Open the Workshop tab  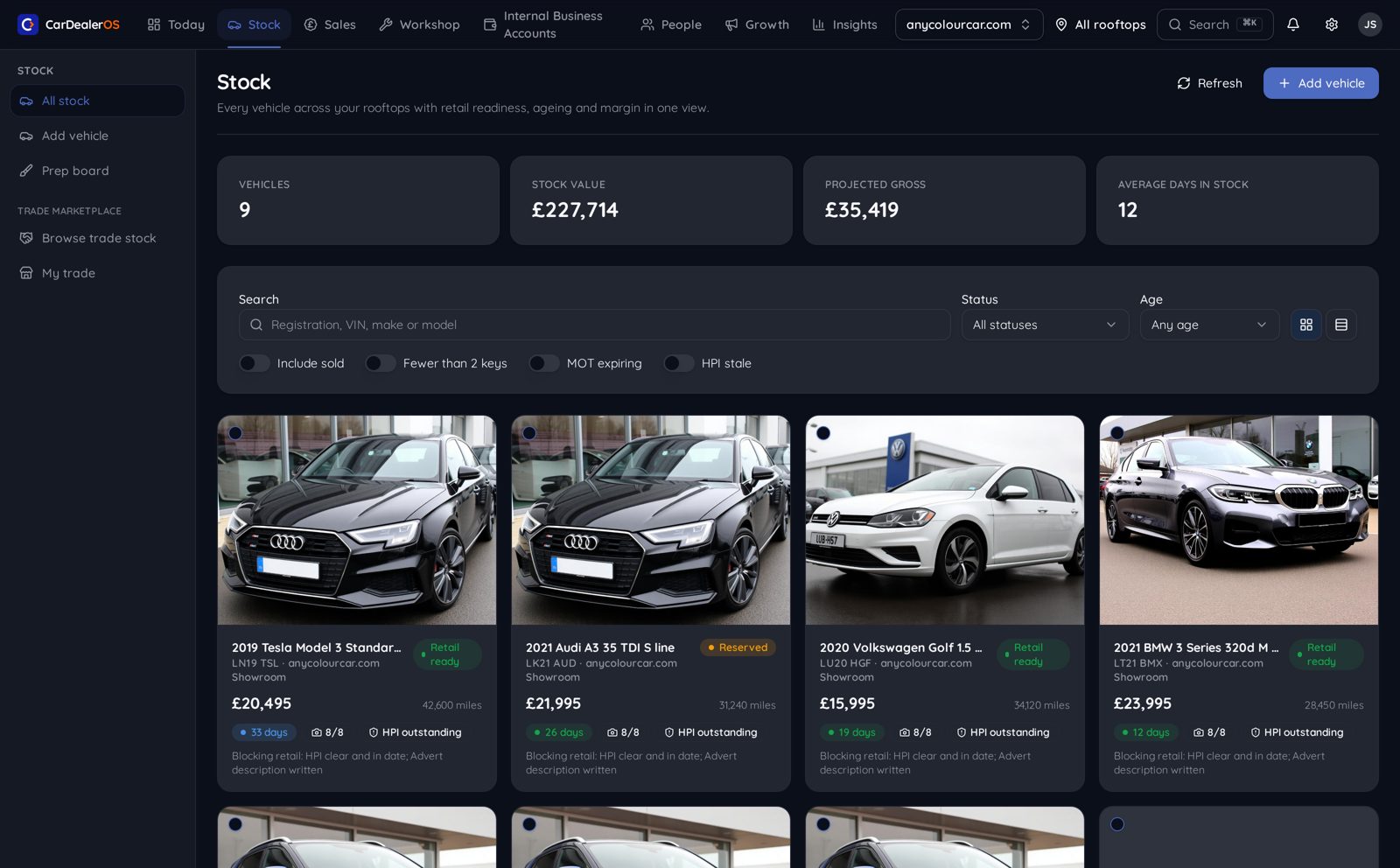(x=419, y=24)
